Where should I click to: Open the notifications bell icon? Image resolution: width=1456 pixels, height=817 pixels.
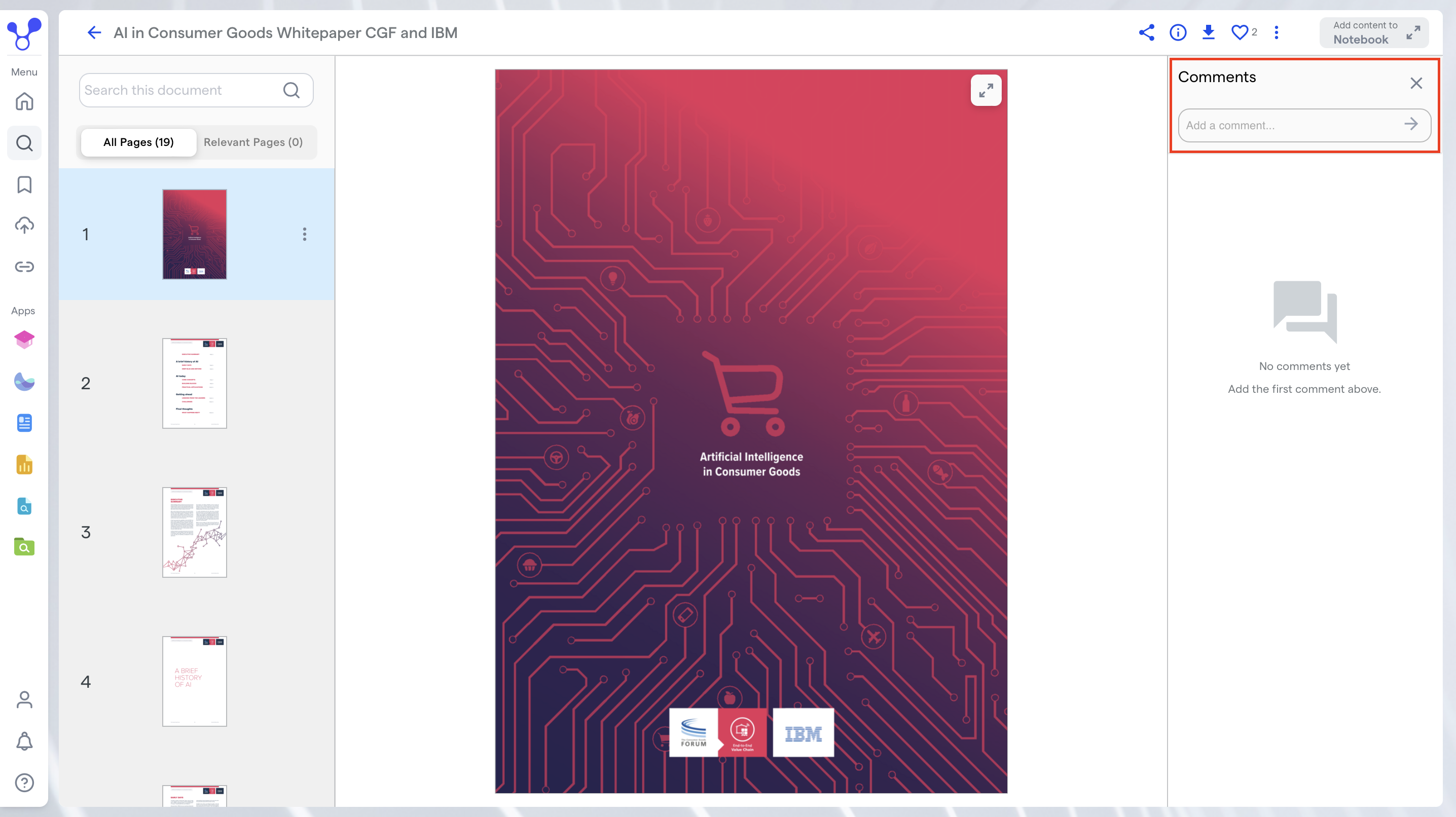click(x=24, y=741)
